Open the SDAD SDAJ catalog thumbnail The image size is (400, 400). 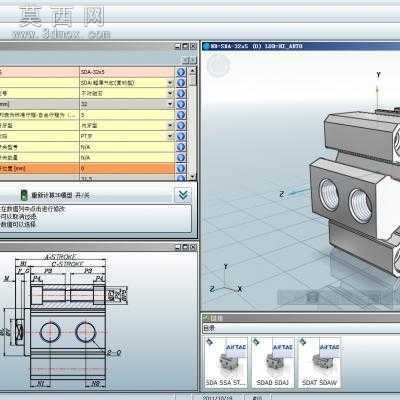(273, 362)
